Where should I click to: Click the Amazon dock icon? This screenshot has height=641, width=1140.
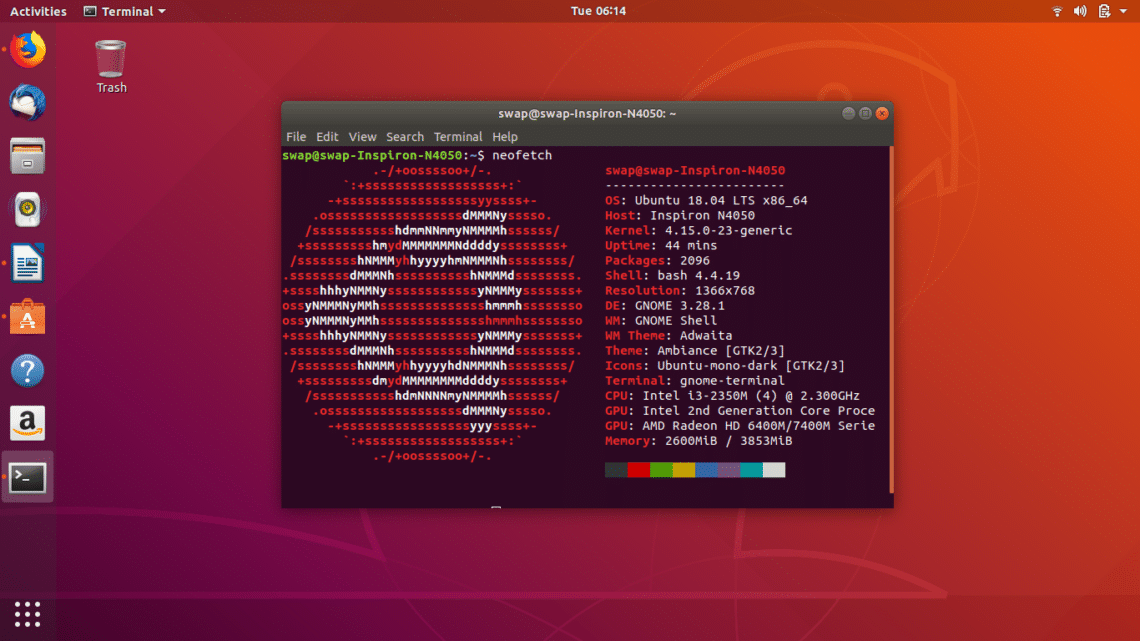pos(28,424)
